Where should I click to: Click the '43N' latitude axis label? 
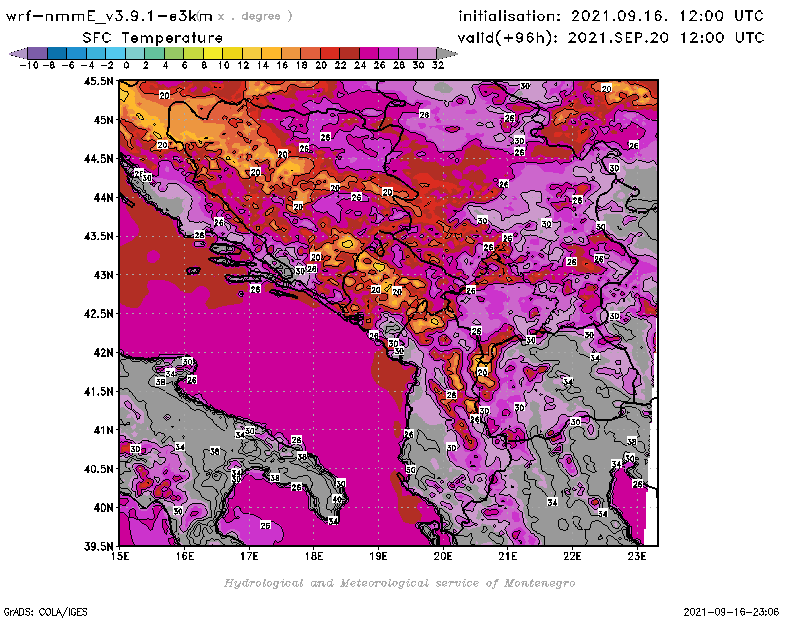(103, 275)
